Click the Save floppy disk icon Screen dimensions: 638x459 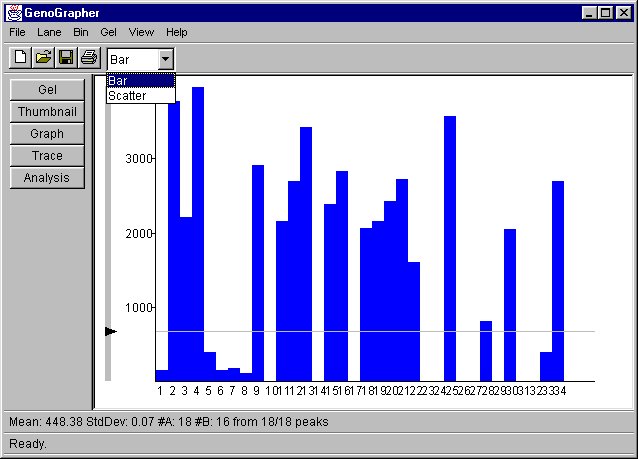pyautogui.click(x=66, y=59)
